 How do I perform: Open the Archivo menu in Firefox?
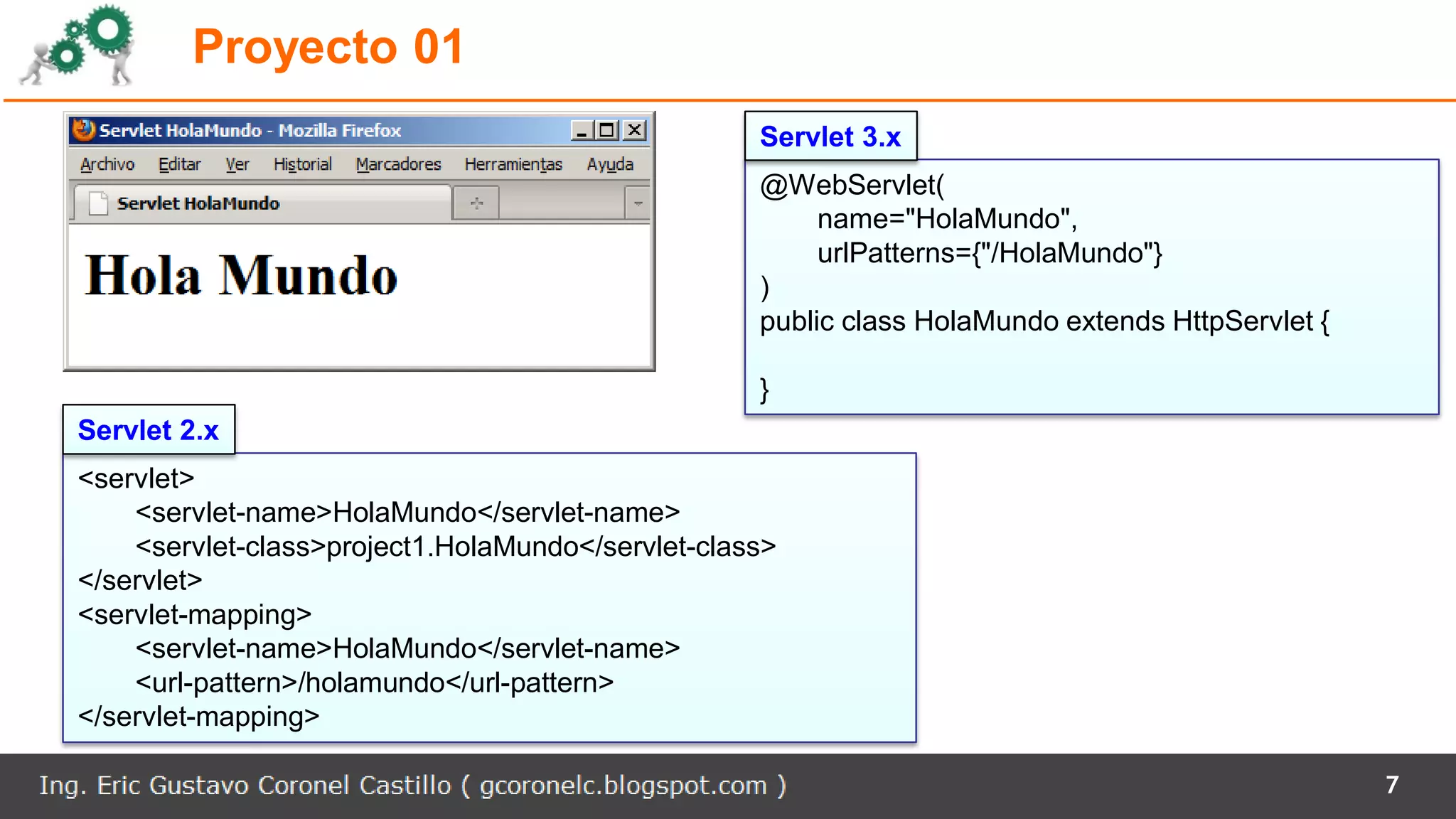coord(107,164)
